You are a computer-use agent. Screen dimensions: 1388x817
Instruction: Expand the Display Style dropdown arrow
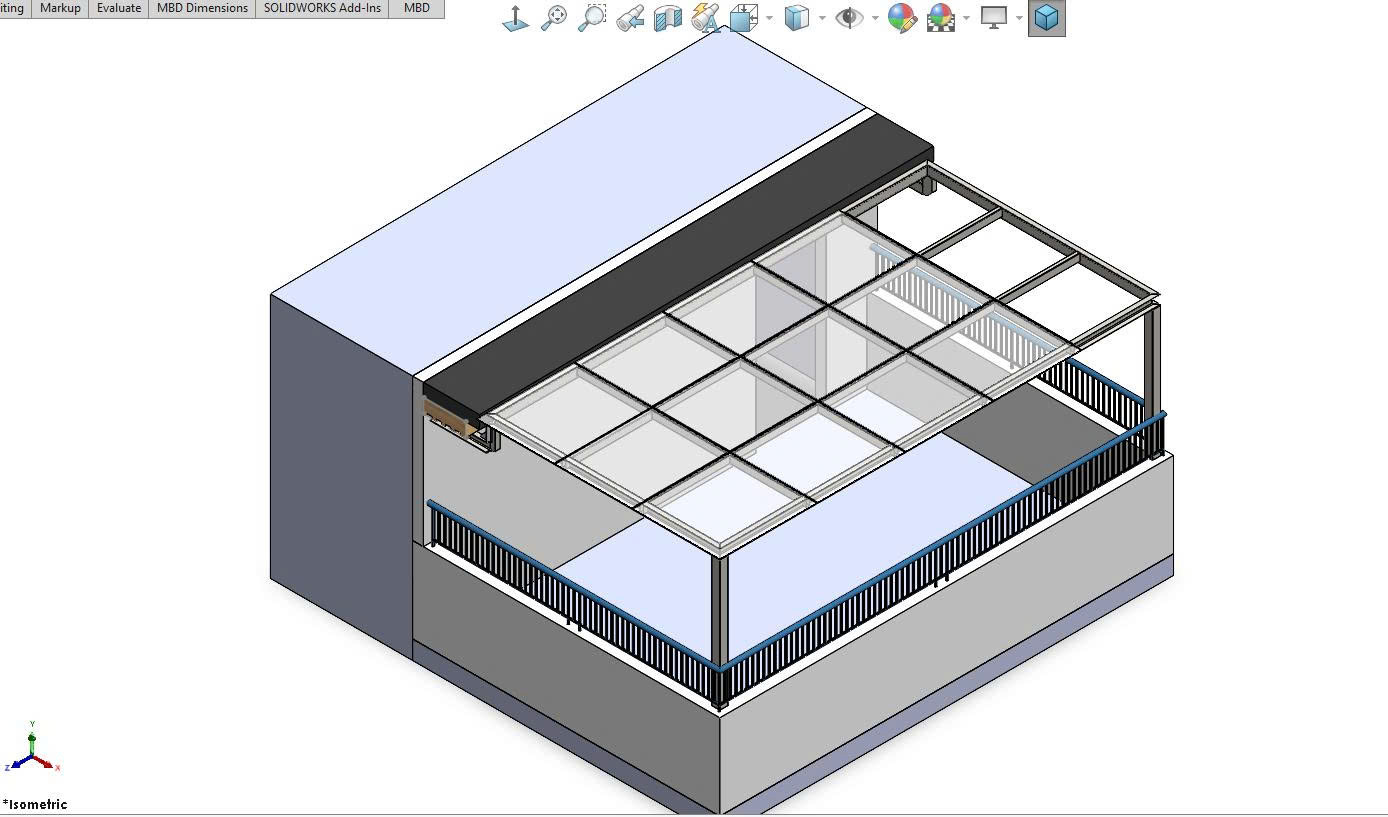[822, 18]
